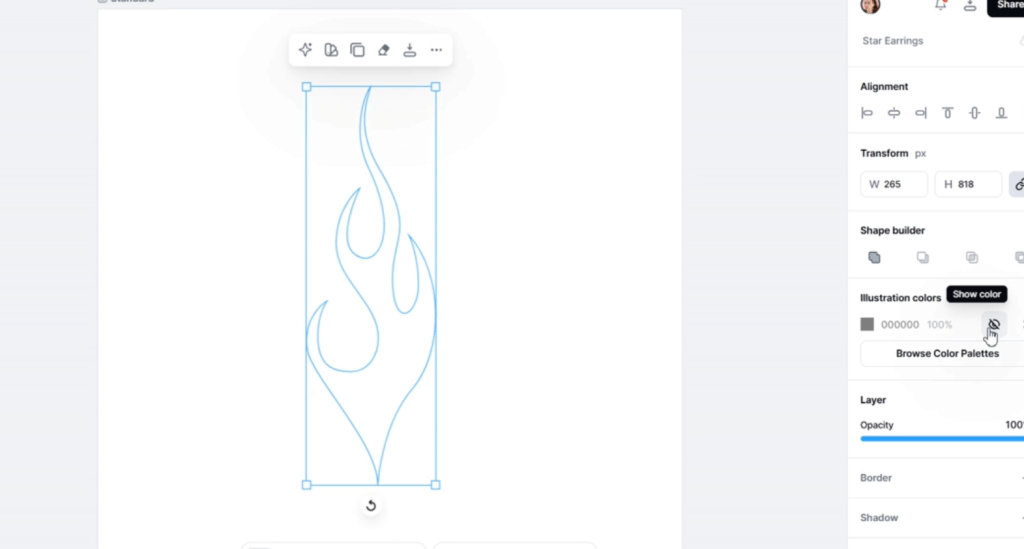This screenshot has height=549, width=1024.
Task: Toggle the aspect ratio lock link
Action: click(1017, 184)
